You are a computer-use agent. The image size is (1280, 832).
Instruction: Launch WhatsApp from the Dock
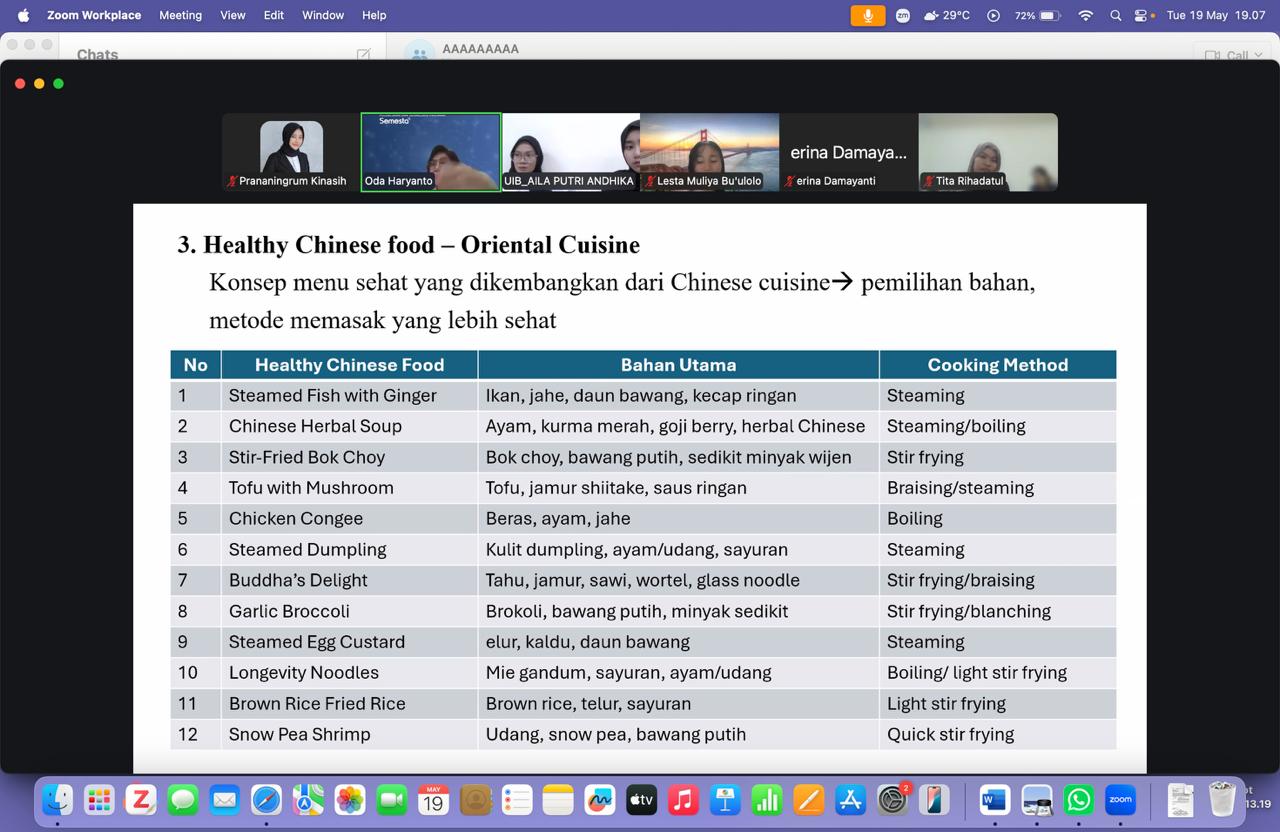pyautogui.click(x=1079, y=800)
